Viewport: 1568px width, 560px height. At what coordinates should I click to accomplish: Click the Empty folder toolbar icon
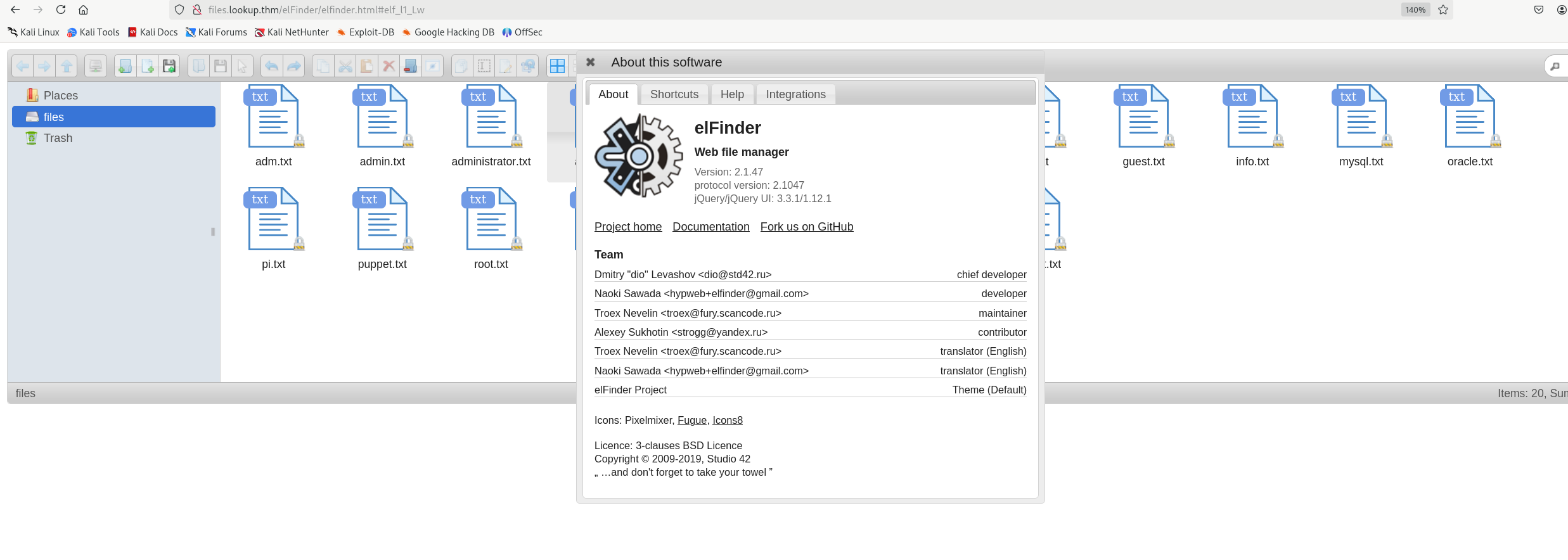pyautogui.click(x=411, y=66)
